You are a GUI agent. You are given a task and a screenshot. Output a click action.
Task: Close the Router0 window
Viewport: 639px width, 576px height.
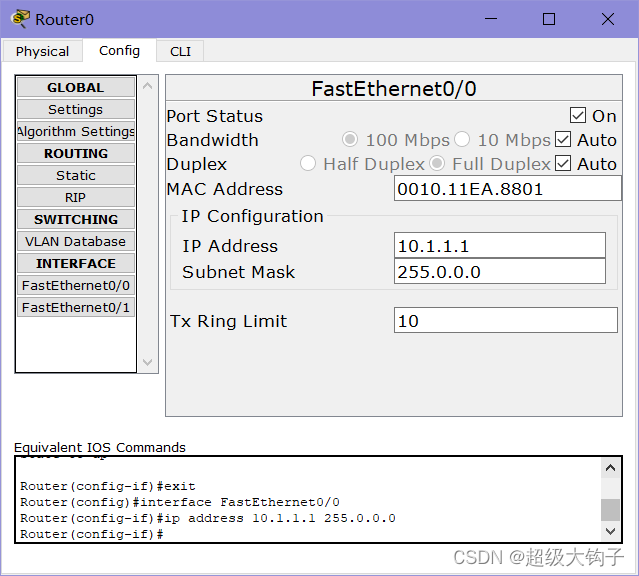[x=608, y=19]
